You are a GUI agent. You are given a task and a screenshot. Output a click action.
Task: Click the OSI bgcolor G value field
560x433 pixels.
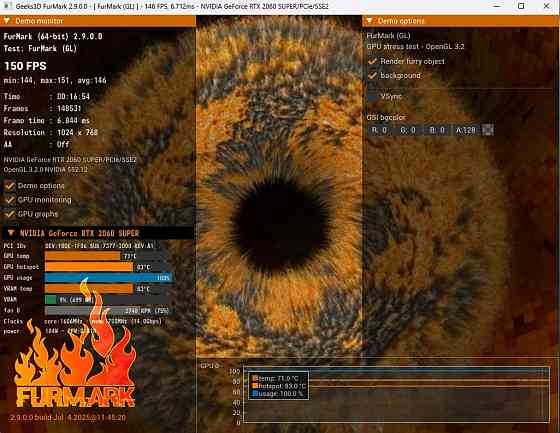(407, 130)
